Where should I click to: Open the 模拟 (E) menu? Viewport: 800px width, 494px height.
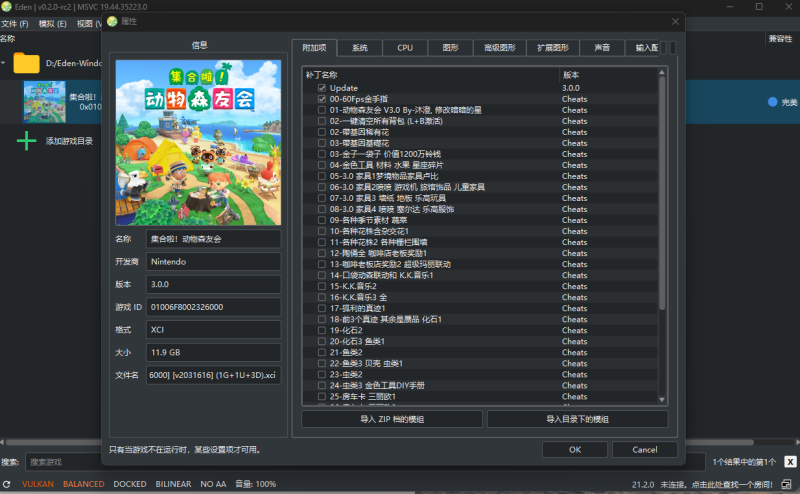tap(53, 23)
